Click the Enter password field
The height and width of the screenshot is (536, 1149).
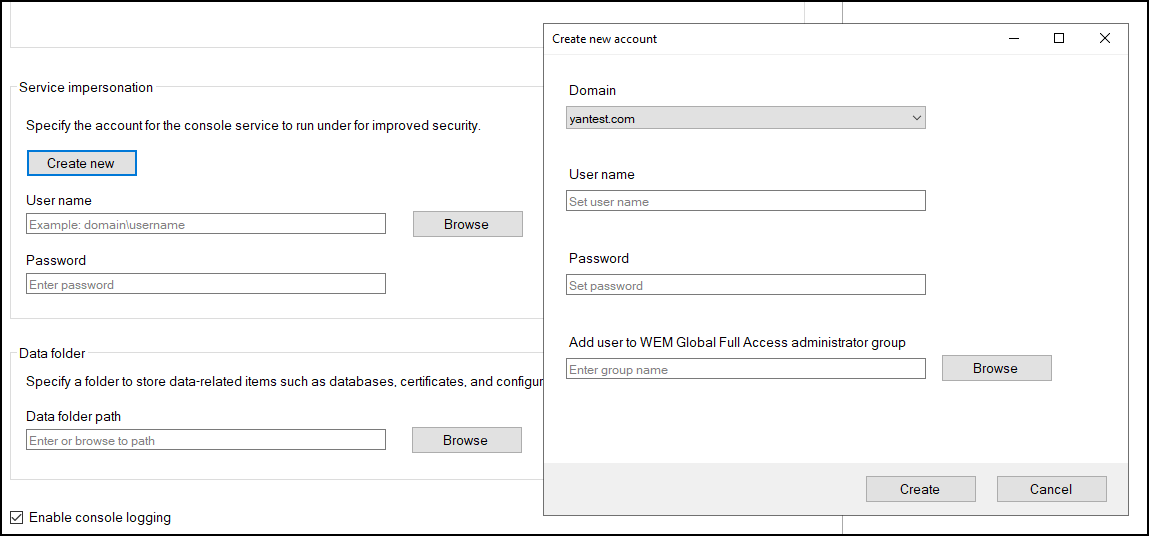click(205, 284)
